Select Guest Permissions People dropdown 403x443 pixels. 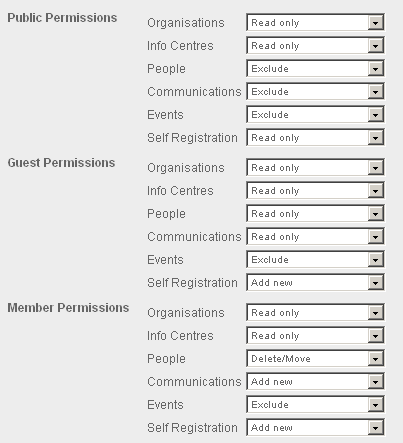315,214
